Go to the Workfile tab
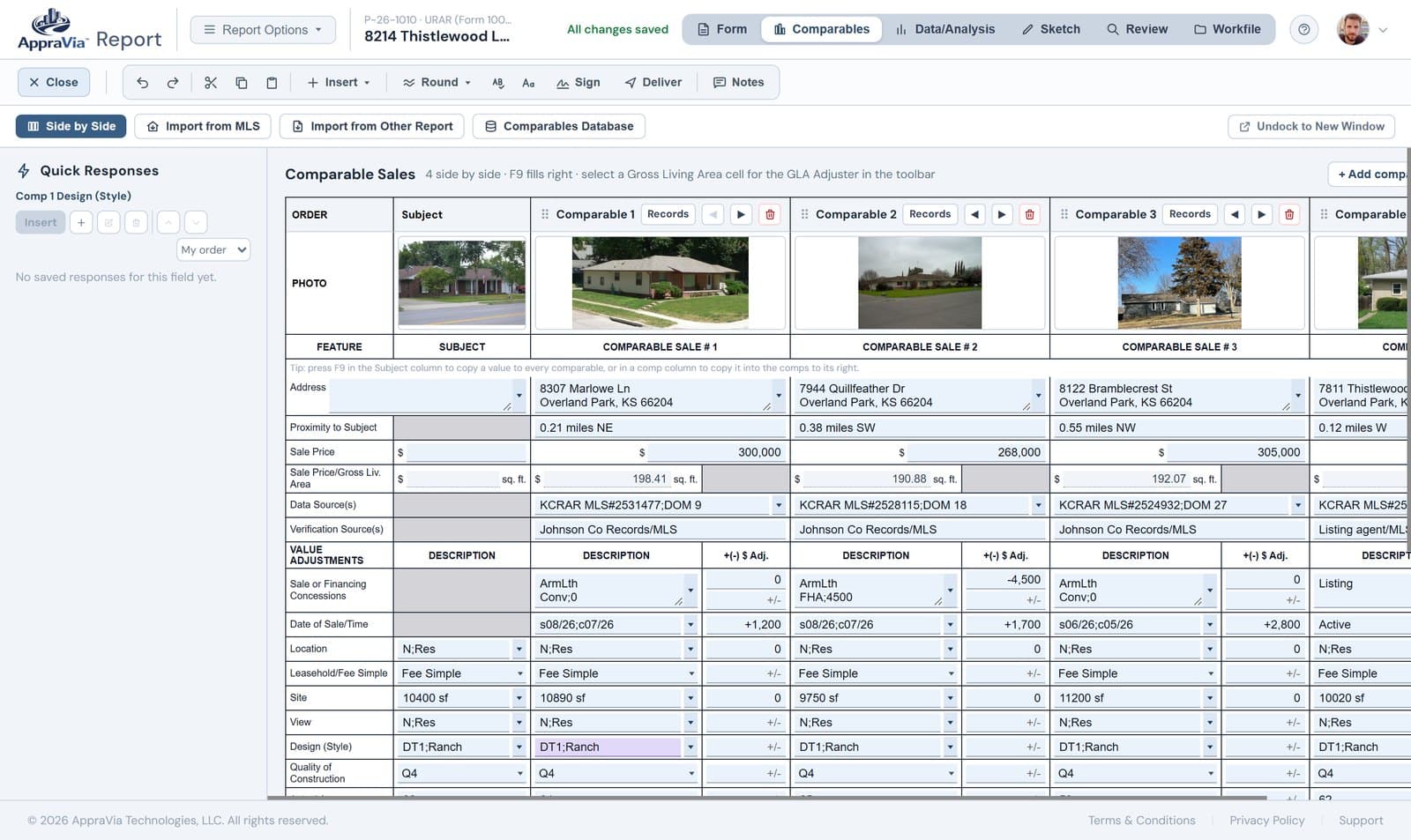This screenshot has width=1411, height=840. point(1228,29)
